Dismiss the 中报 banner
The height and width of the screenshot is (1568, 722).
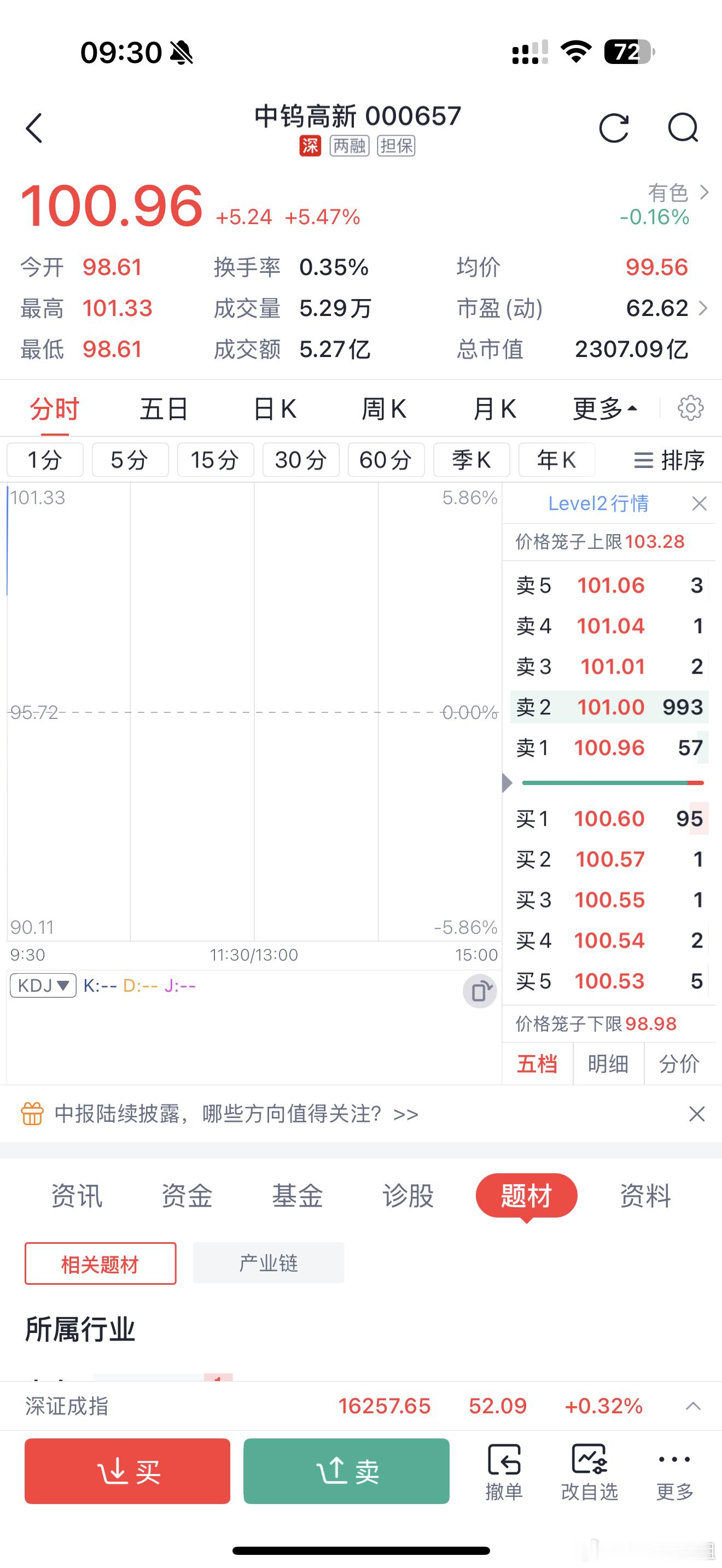pos(696,1114)
